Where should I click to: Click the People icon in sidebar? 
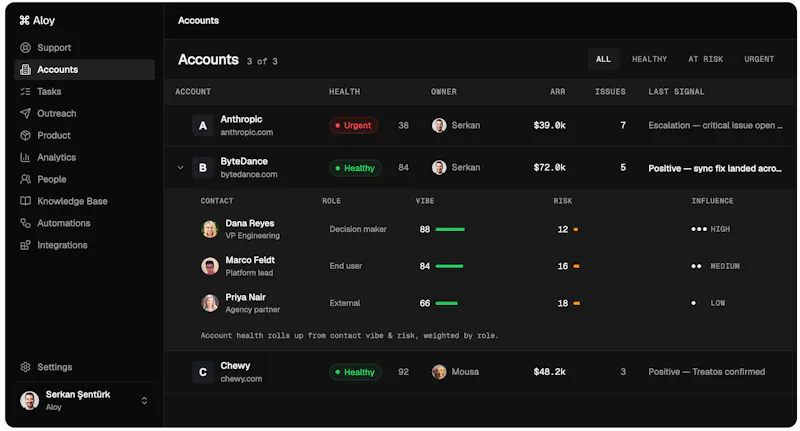(25, 180)
